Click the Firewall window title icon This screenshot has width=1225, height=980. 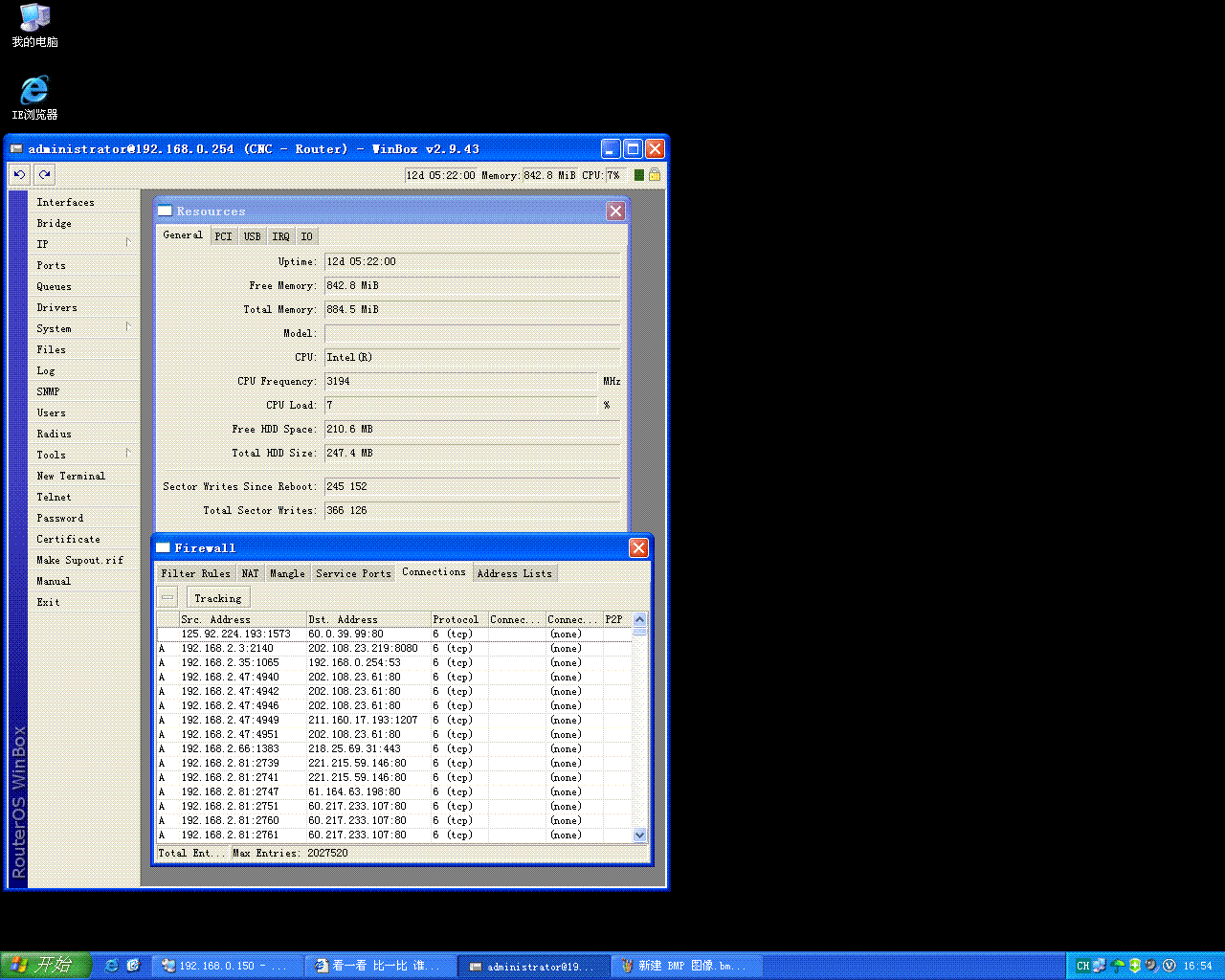pyautogui.click(x=163, y=547)
